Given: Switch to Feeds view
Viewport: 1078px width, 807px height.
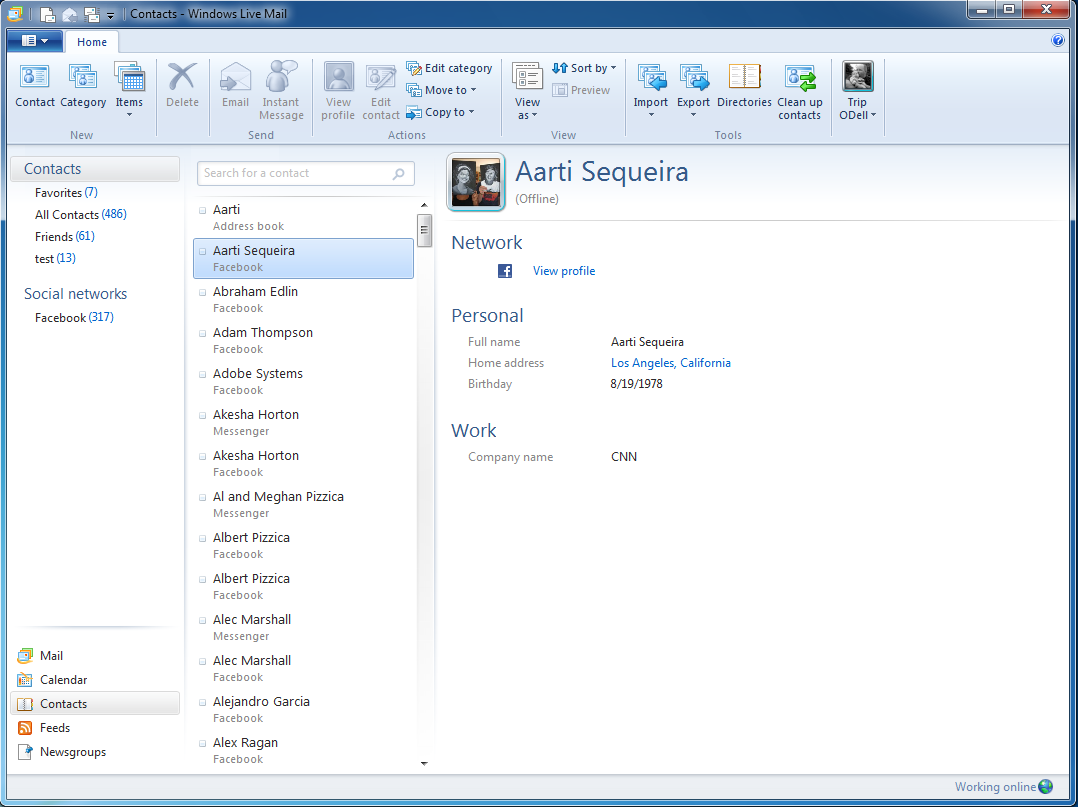Looking at the screenshot, I should point(45,728).
